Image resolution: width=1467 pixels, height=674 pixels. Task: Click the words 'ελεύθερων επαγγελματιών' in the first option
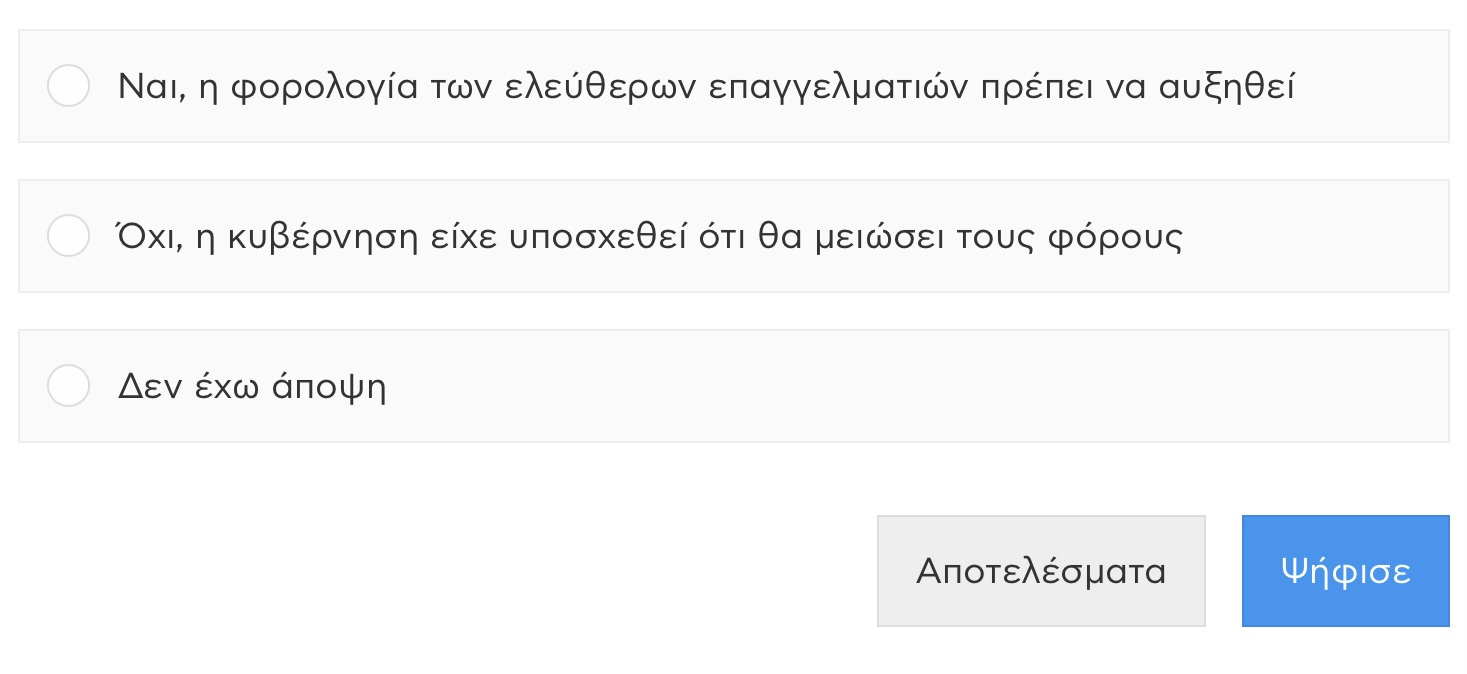(737, 87)
